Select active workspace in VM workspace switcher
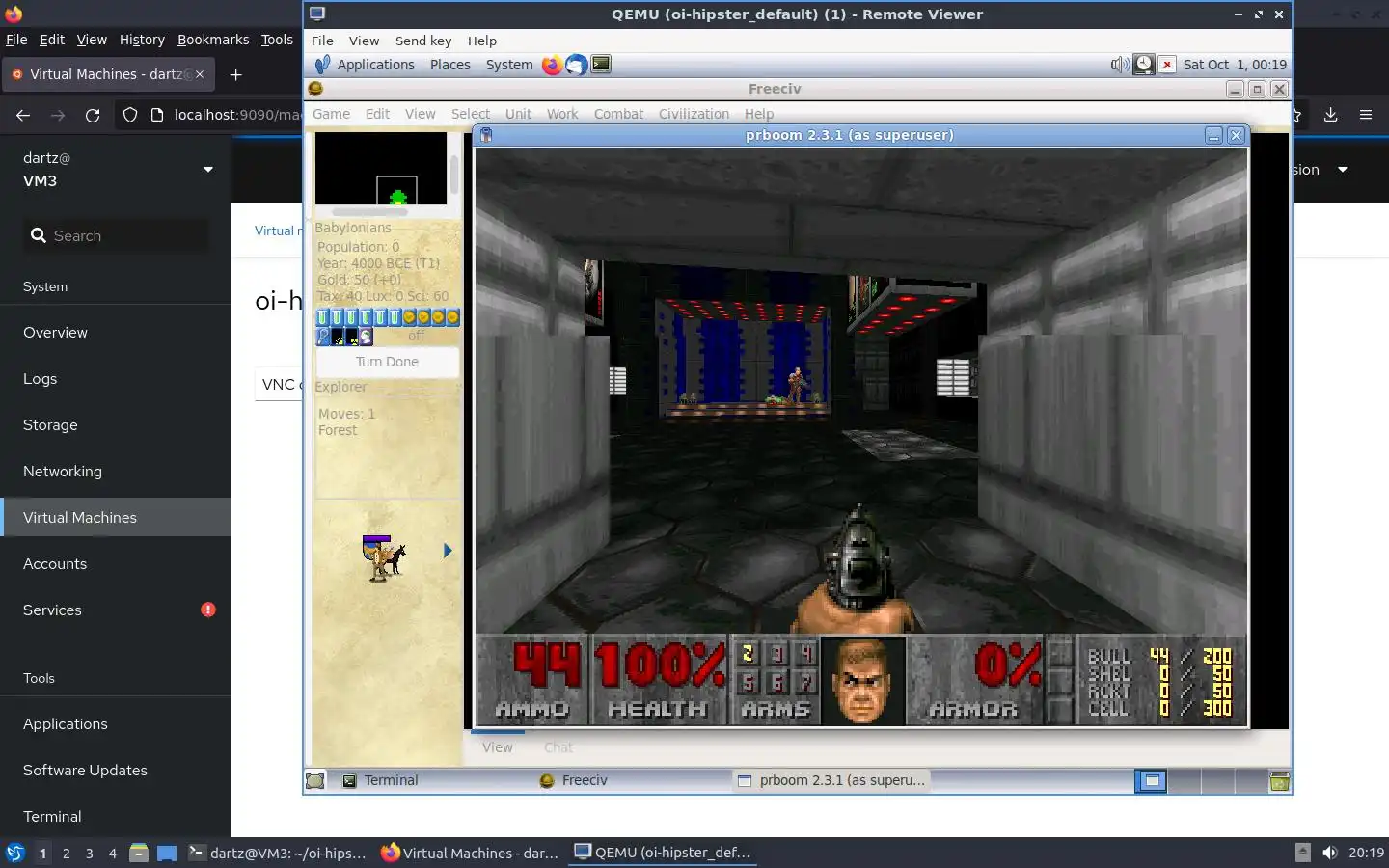 (x=1151, y=781)
